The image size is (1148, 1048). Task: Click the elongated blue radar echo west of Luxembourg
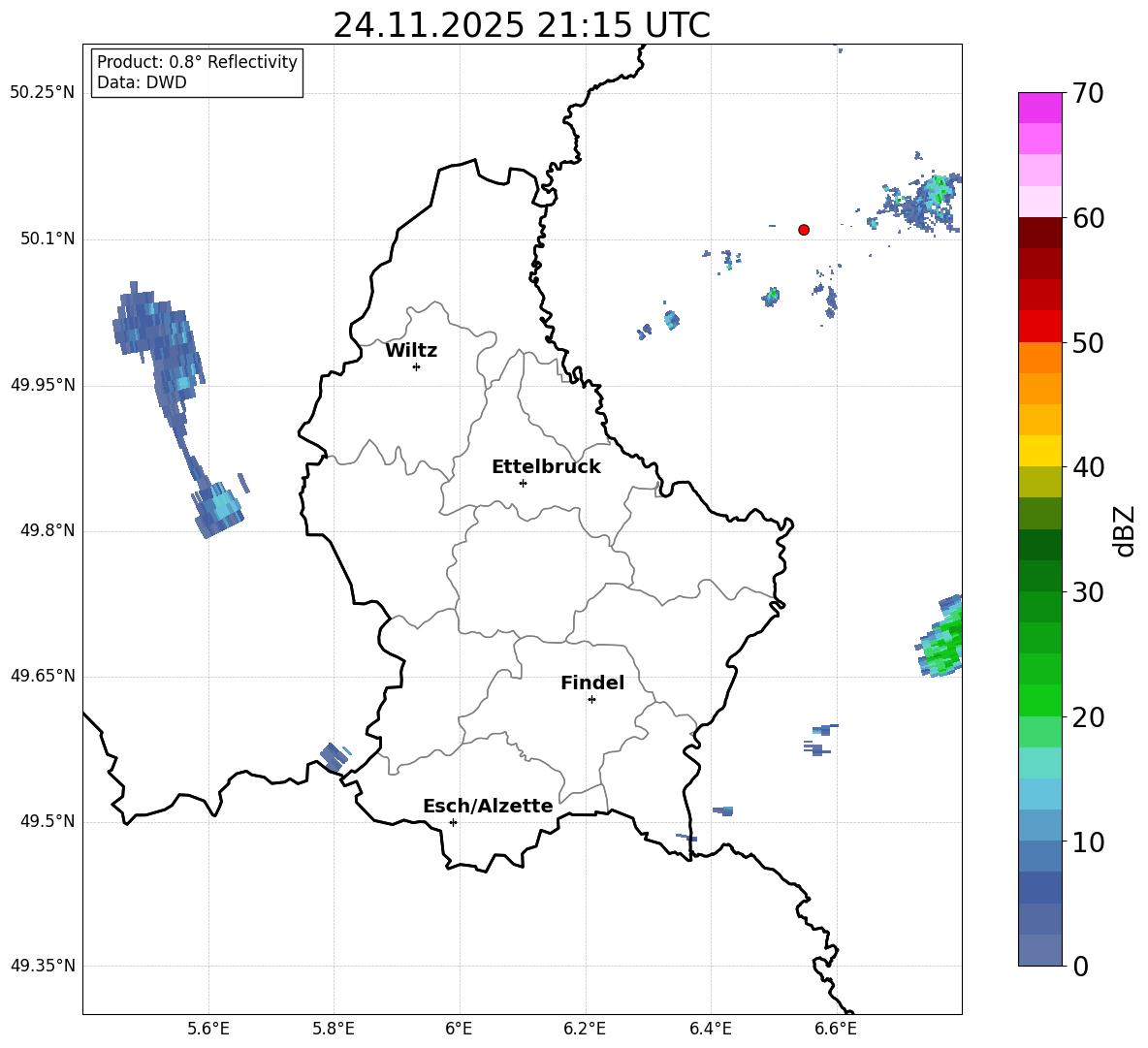coord(175,410)
